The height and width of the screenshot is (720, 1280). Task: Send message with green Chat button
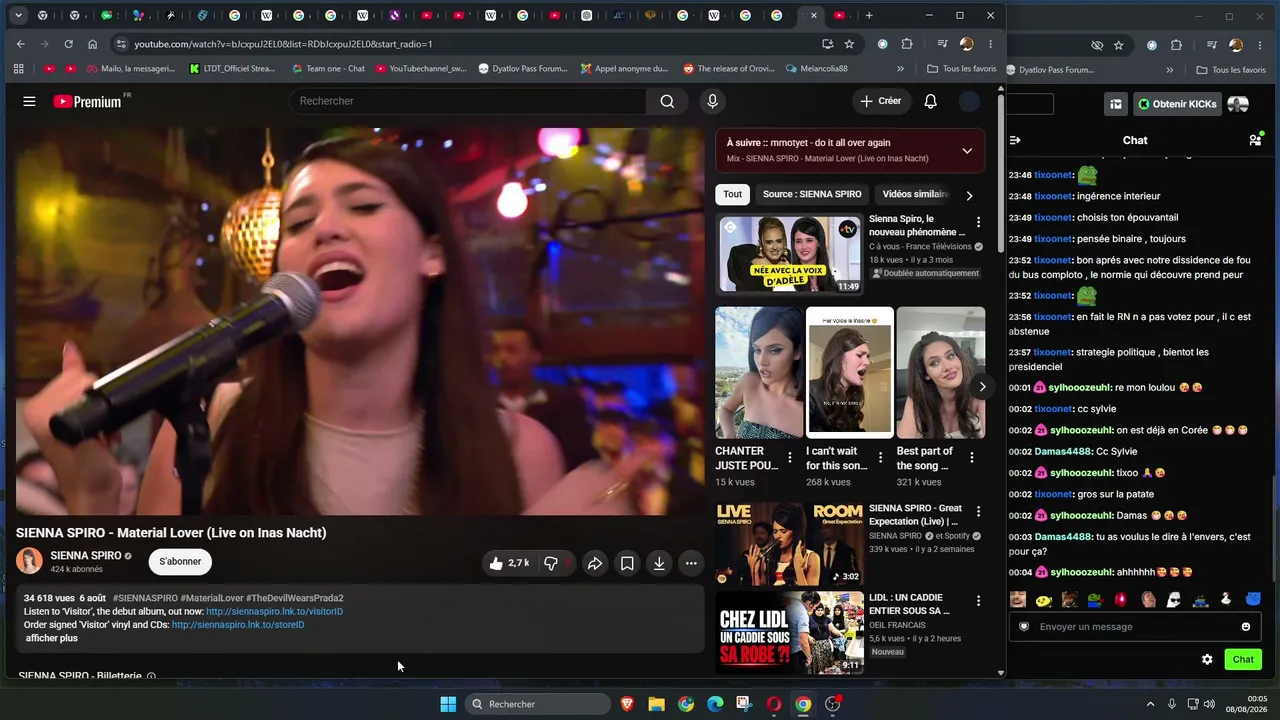1243,659
